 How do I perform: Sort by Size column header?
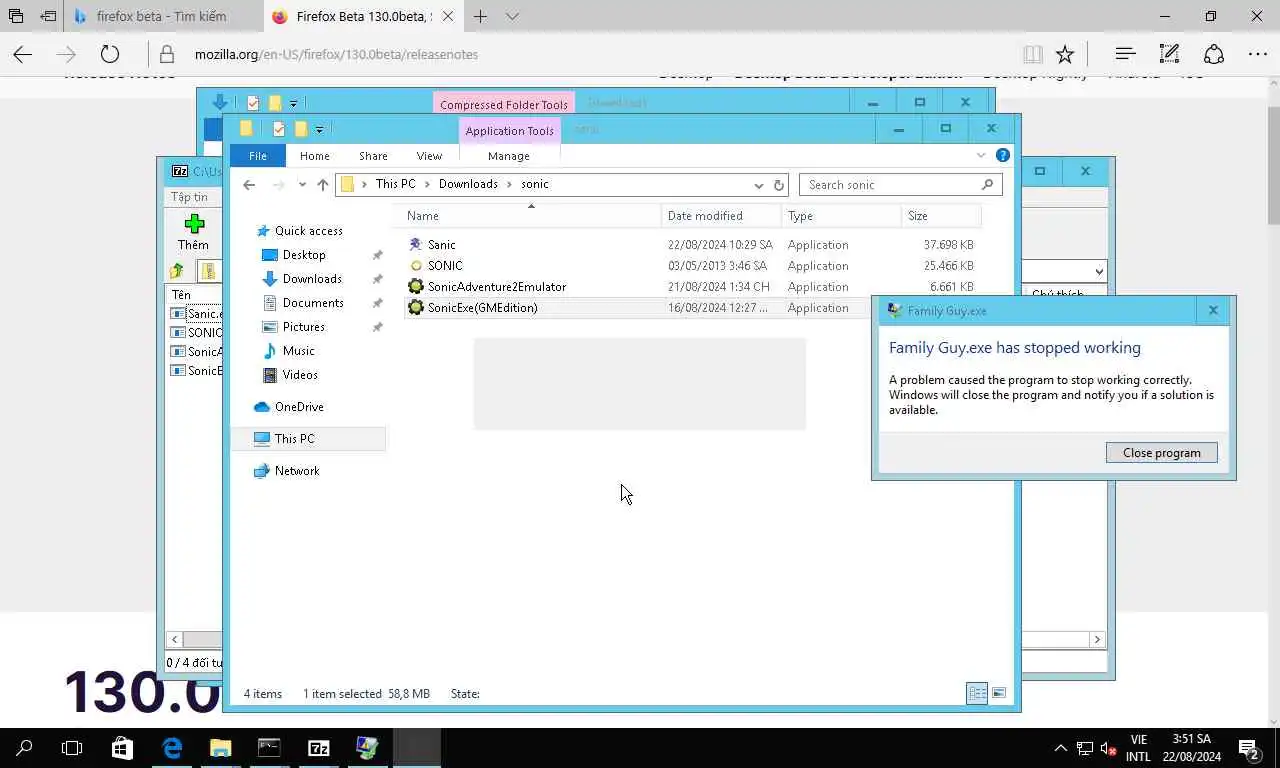(940, 216)
